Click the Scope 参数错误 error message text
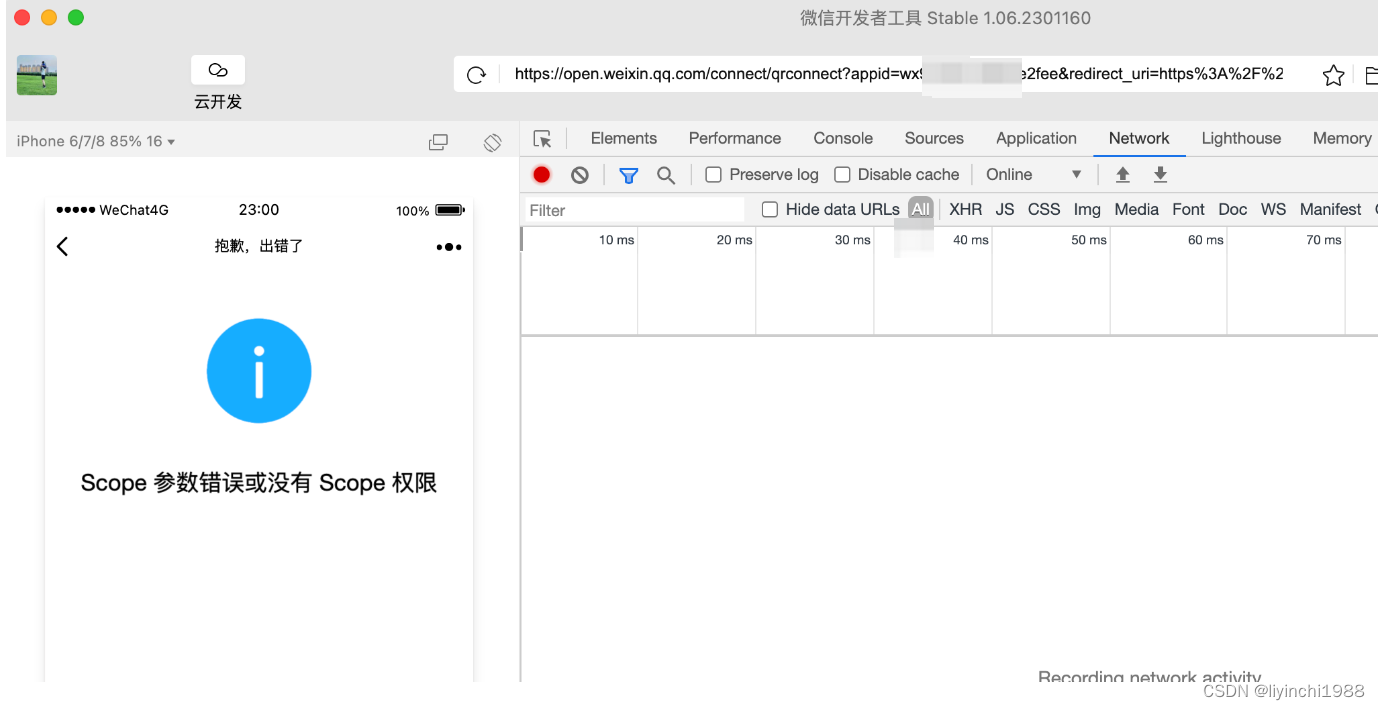This screenshot has width=1380, height=710. [259, 483]
